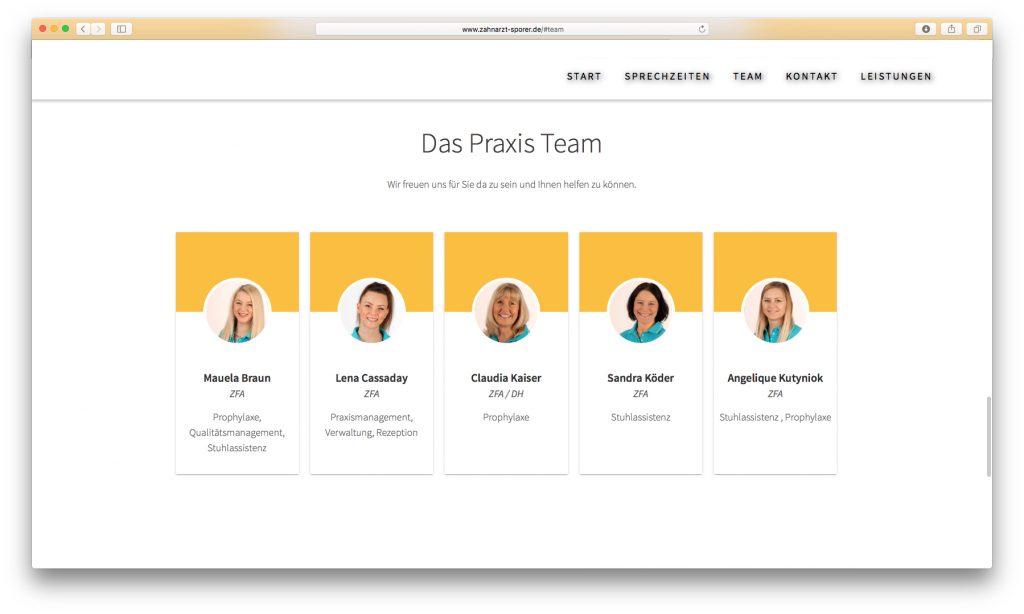Click Mauela Braun's profile photo
1024x614 pixels.
(x=237, y=312)
